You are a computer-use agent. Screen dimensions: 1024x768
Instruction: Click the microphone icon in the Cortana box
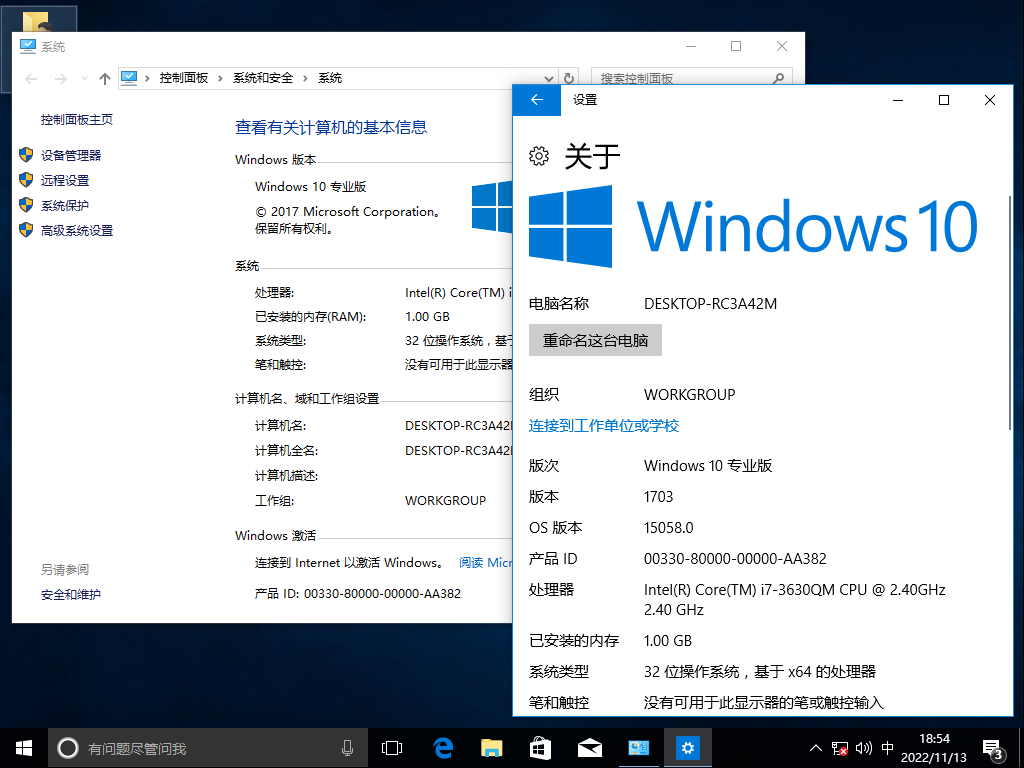tap(347, 748)
